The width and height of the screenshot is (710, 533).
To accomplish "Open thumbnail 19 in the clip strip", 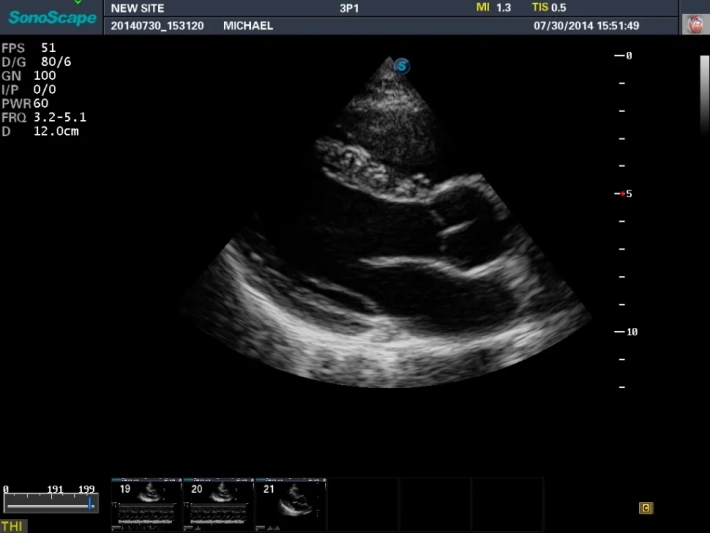I will click(x=146, y=502).
